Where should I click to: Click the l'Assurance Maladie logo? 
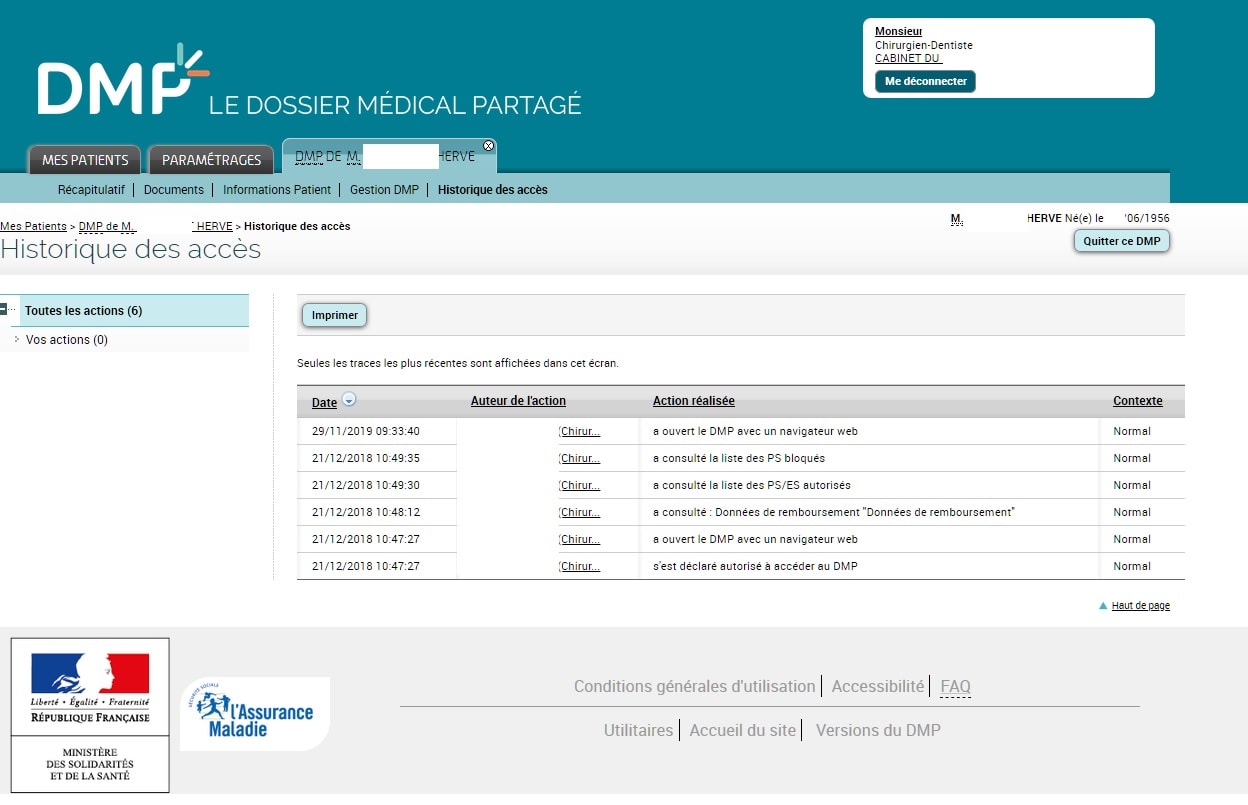pyautogui.click(x=255, y=713)
